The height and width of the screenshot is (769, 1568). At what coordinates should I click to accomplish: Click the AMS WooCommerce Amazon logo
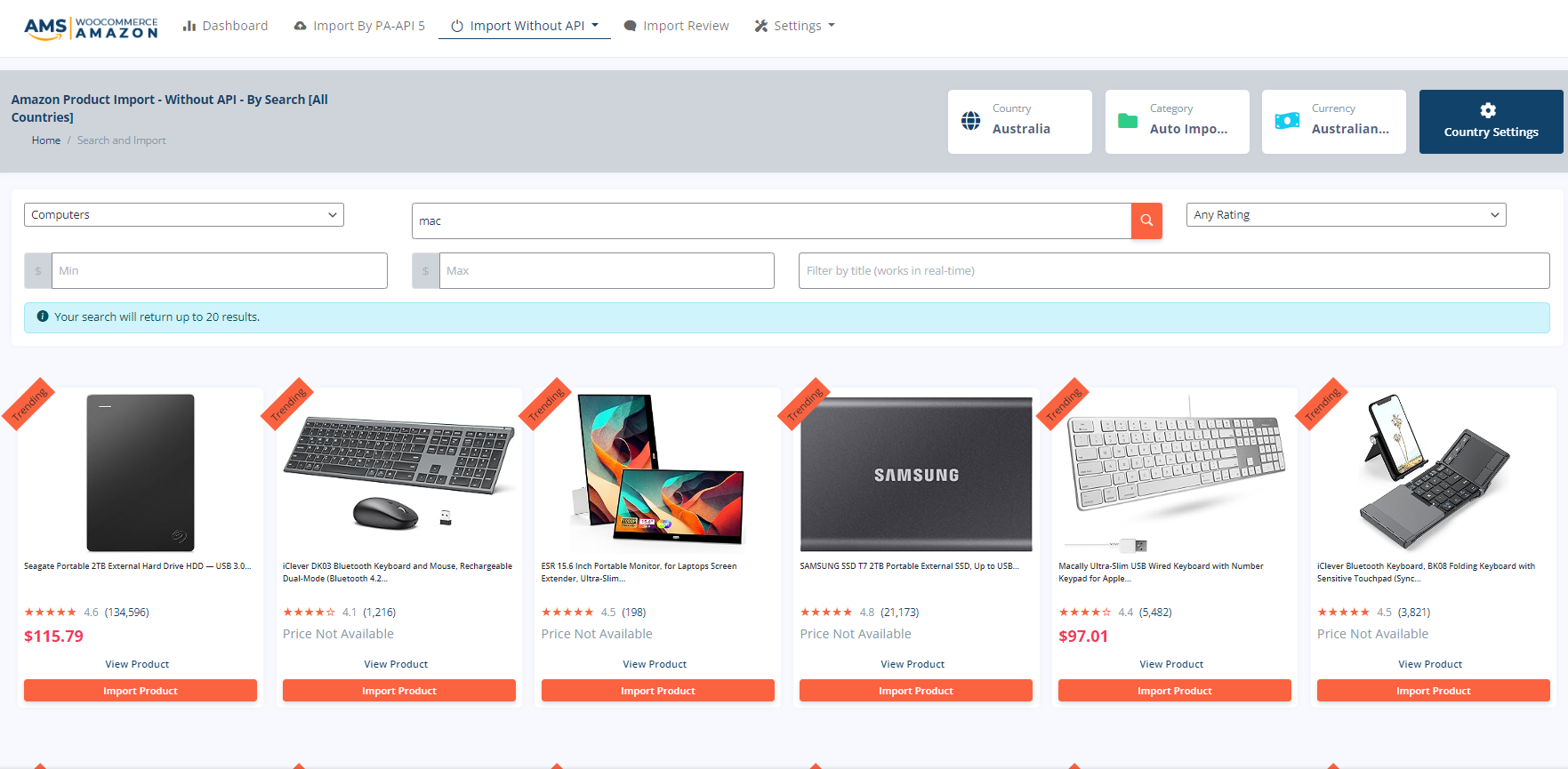pos(91,28)
